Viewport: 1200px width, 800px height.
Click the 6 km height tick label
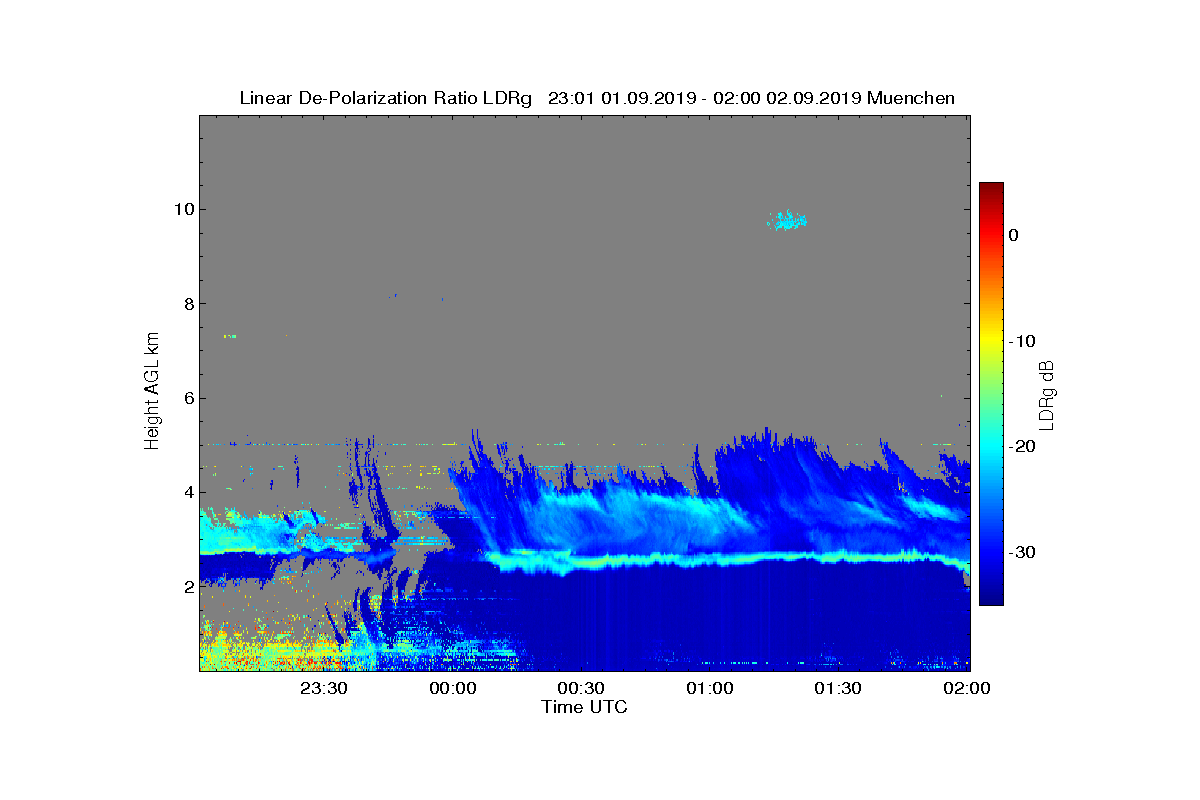click(x=187, y=398)
